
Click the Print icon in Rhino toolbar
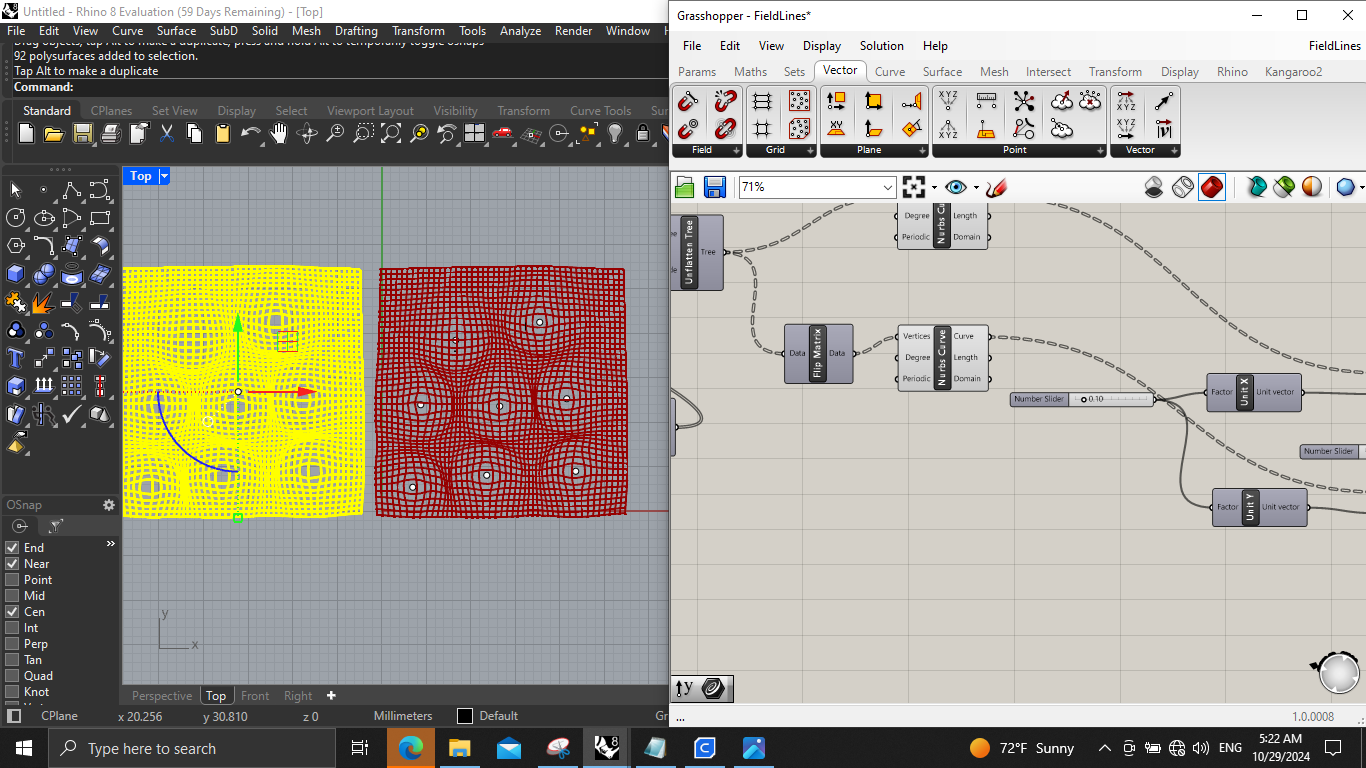[x=111, y=133]
